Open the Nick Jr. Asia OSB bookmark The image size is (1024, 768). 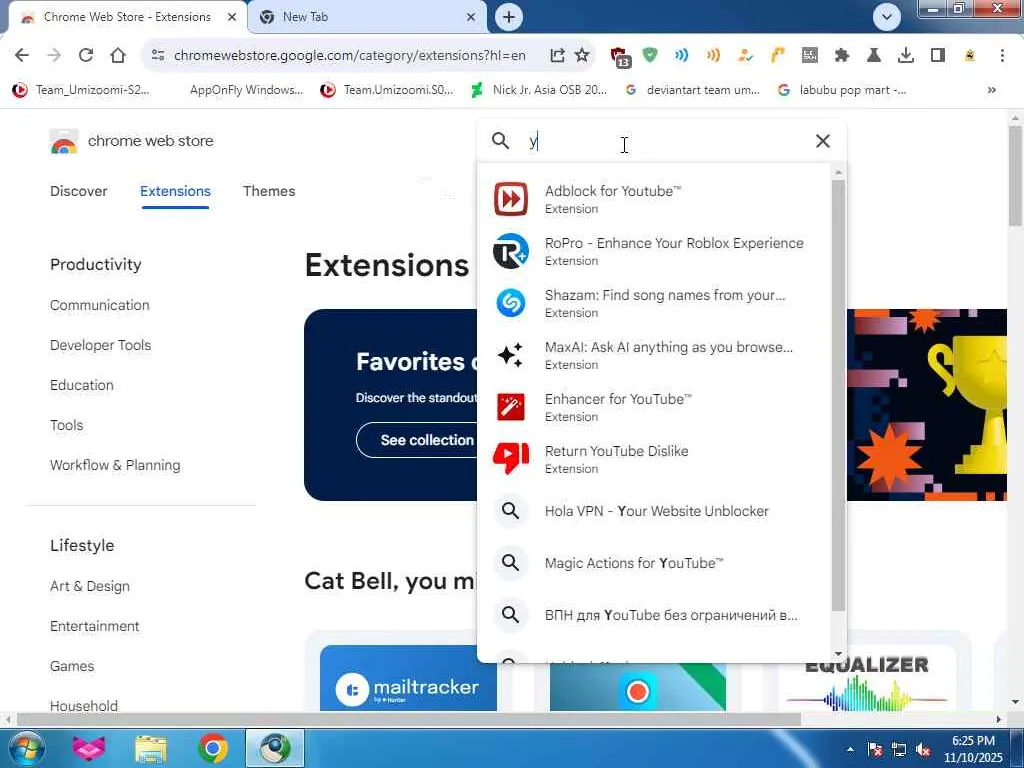(x=539, y=90)
